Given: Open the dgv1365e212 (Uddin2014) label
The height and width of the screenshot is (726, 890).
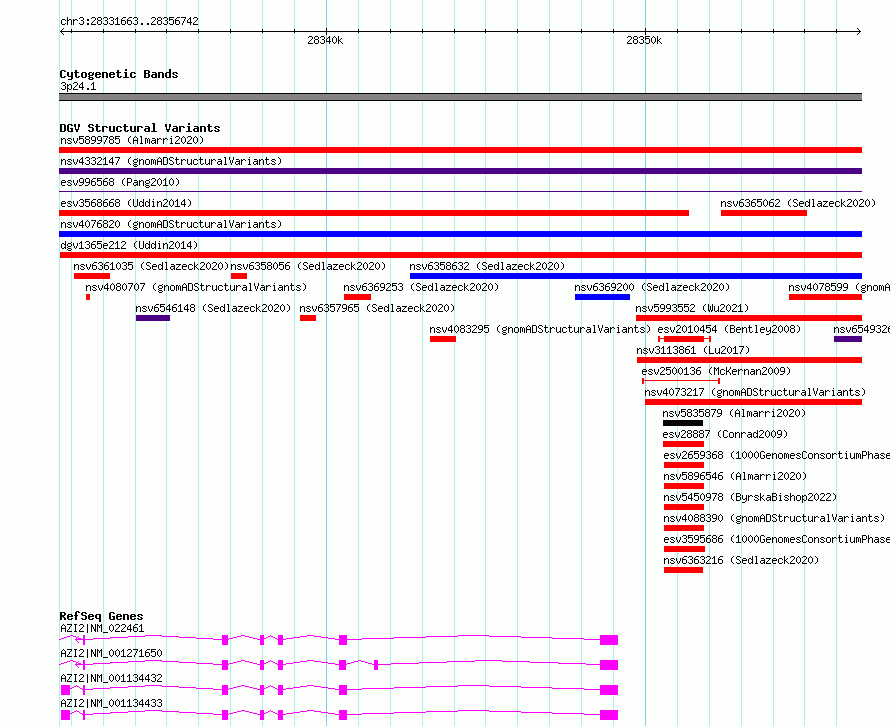Looking at the screenshot, I should pyautogui.click(x=129, y=245).
